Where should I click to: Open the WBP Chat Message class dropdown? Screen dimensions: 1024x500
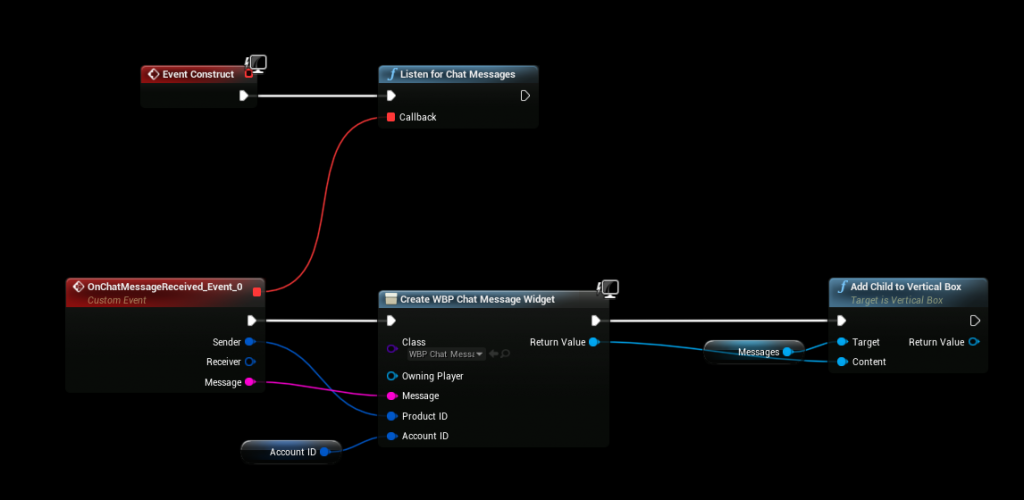pos(445,354)
